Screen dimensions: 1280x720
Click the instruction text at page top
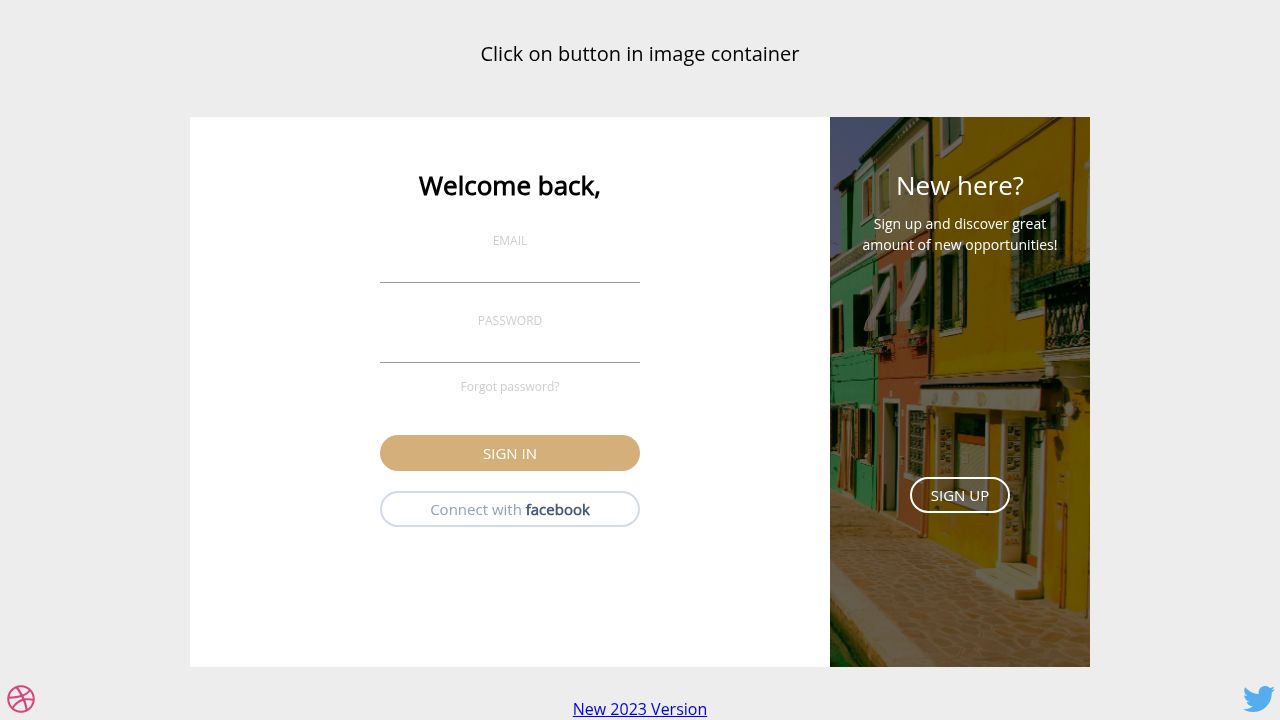point(640,54)
